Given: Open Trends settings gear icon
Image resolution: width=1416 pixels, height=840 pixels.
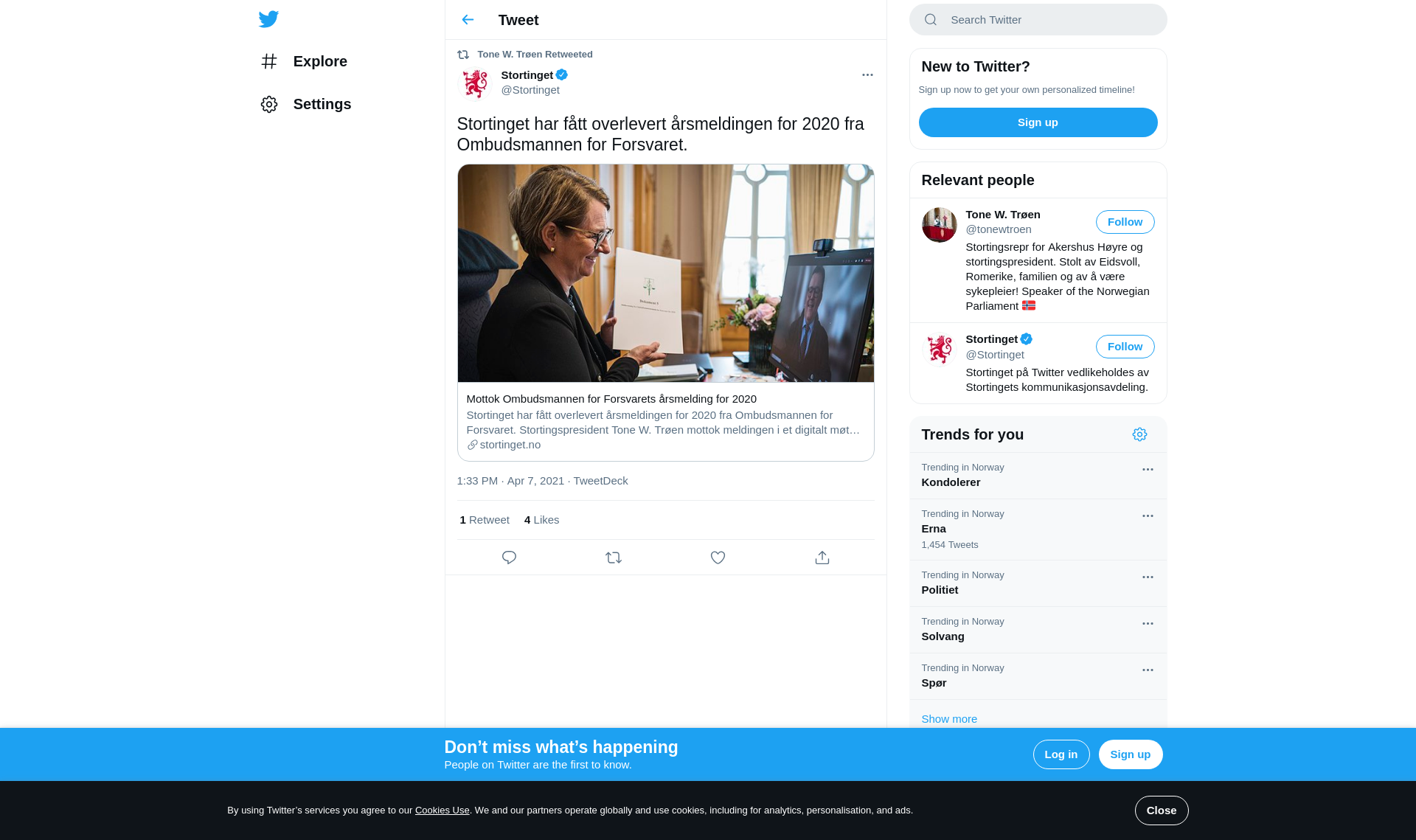Looking at the screenshot, I should 1139,434.
